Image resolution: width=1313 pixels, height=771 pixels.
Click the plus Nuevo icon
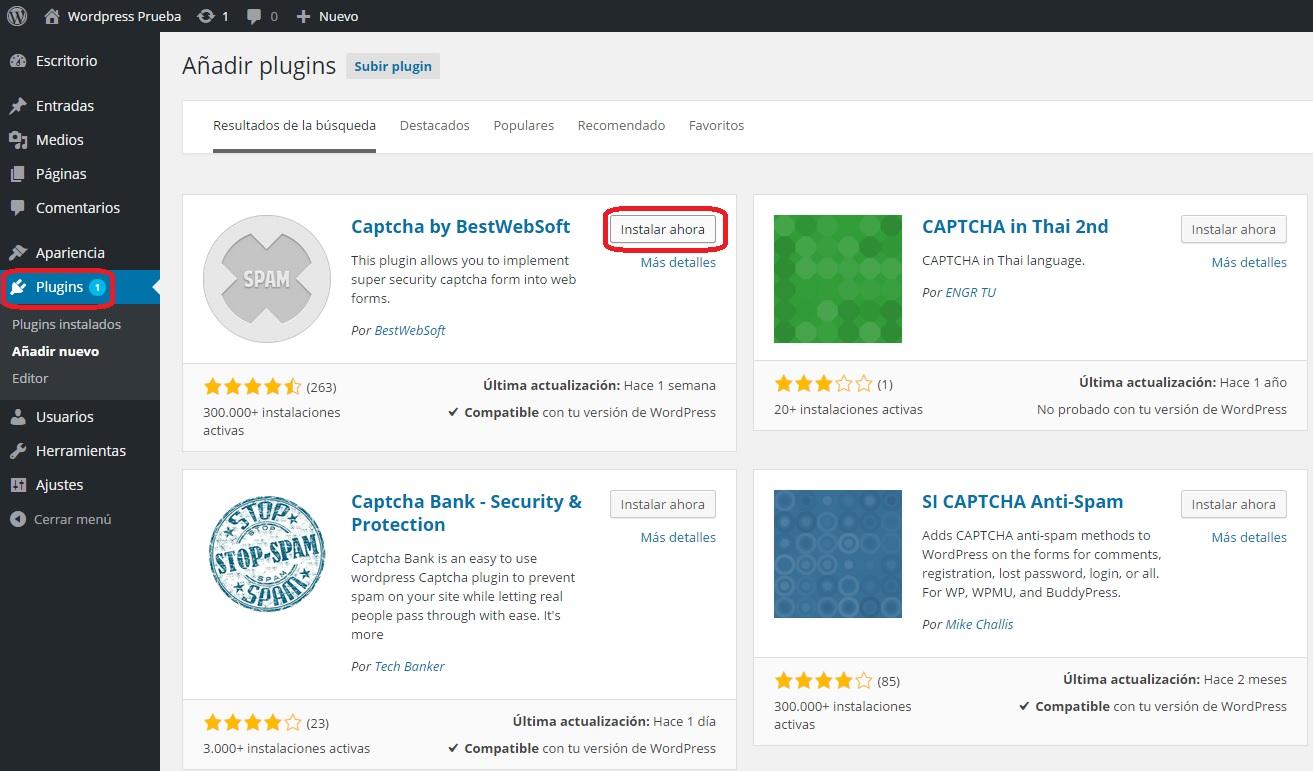[304, 16]
